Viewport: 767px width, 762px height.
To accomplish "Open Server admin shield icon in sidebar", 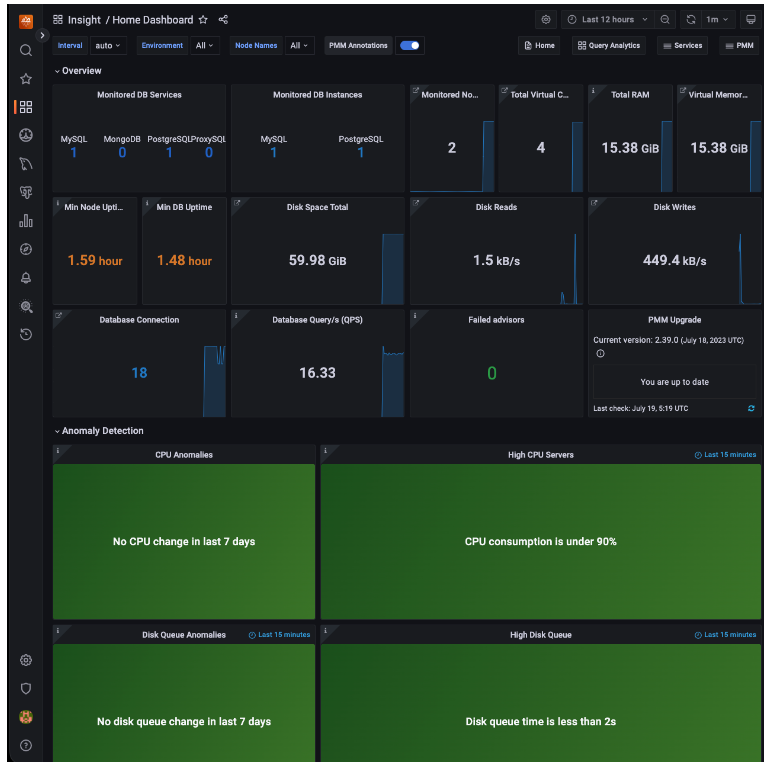I will pyautogui.click(x=26, y=689).
